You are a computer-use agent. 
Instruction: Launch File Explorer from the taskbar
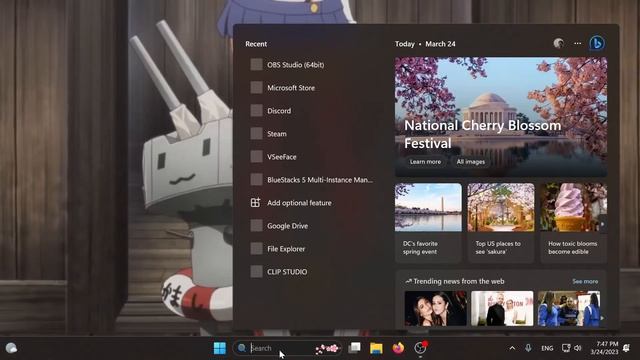coord(376,348)
